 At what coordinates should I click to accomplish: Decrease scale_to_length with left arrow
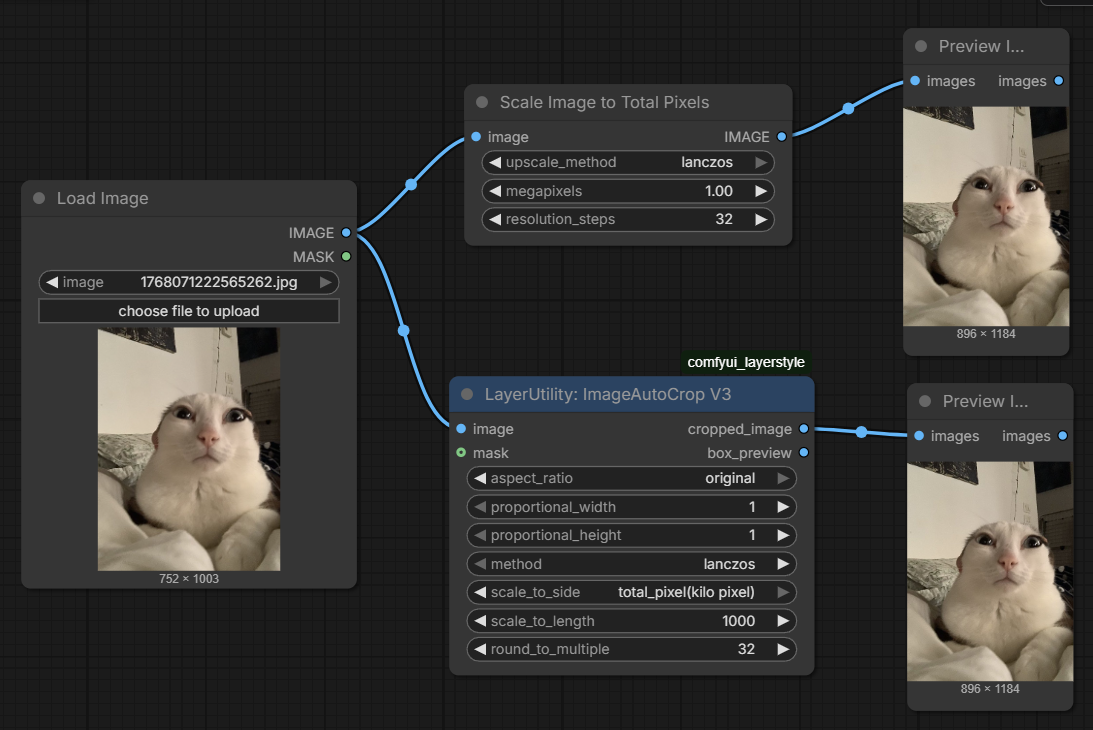[480, 621]
